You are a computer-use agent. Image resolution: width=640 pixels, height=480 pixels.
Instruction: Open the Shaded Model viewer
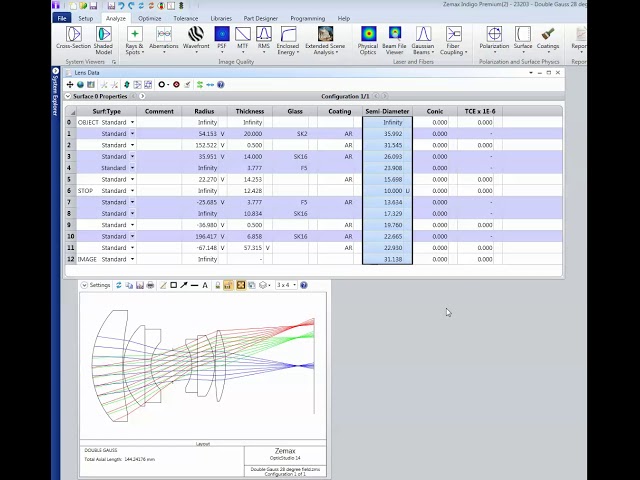pyautogui.click(x=103, y=40)
